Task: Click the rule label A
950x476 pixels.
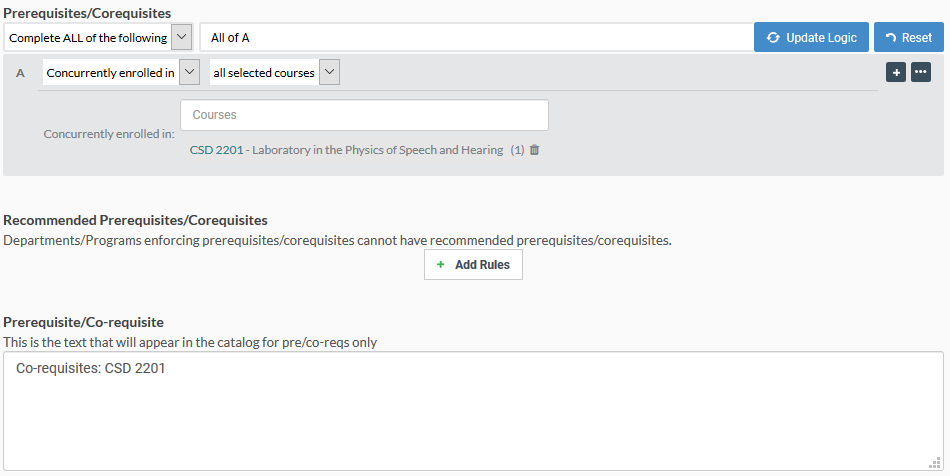Action: pyautogui.click(x=21, y=73)
